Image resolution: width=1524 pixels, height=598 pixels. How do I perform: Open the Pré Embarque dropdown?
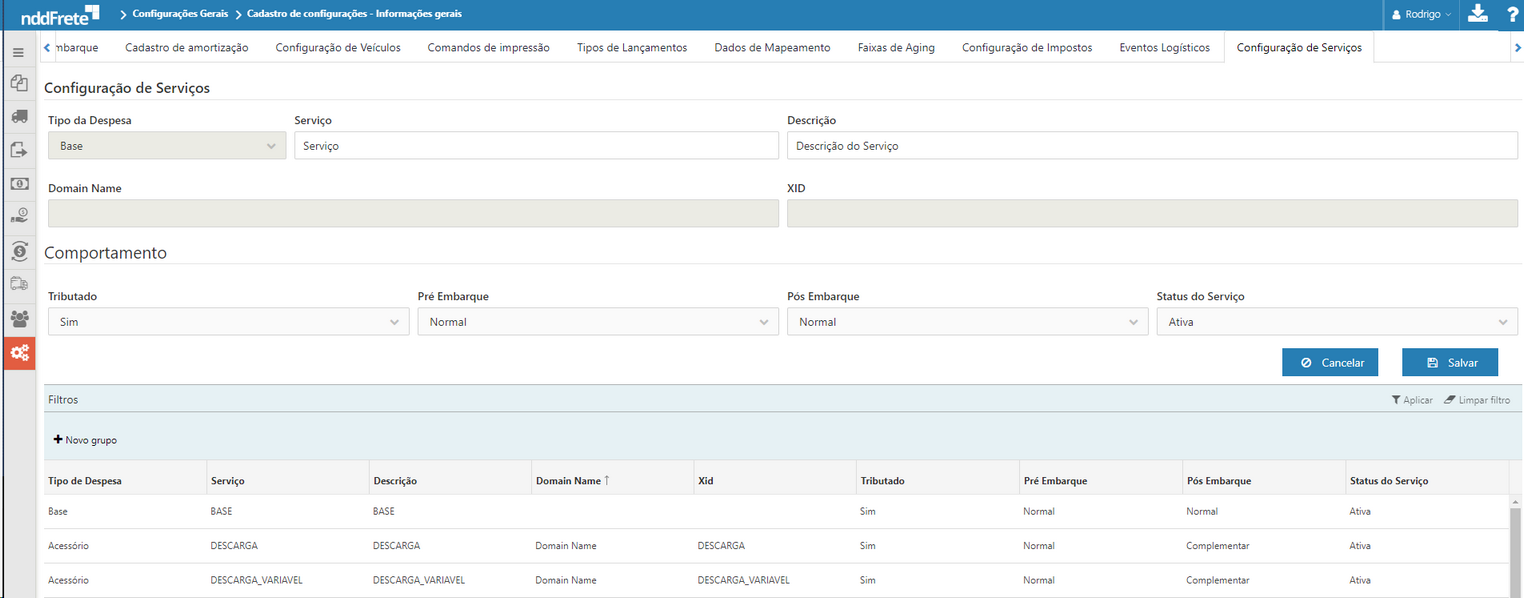[x=597, y=322]
